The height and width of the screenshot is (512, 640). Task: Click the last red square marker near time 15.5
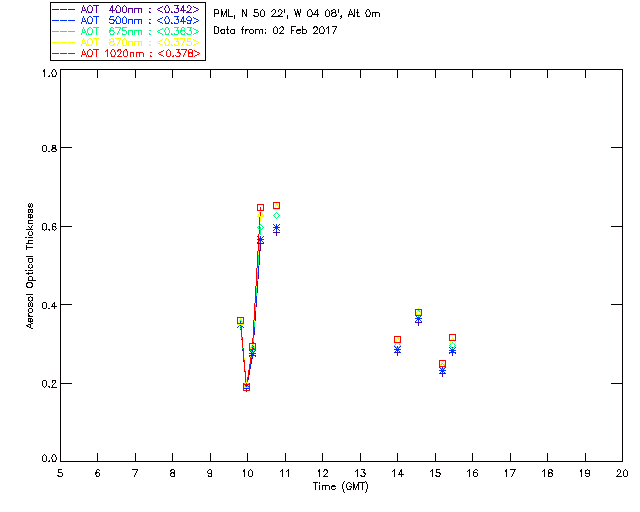pyautogui.click(x=452, y=338)
